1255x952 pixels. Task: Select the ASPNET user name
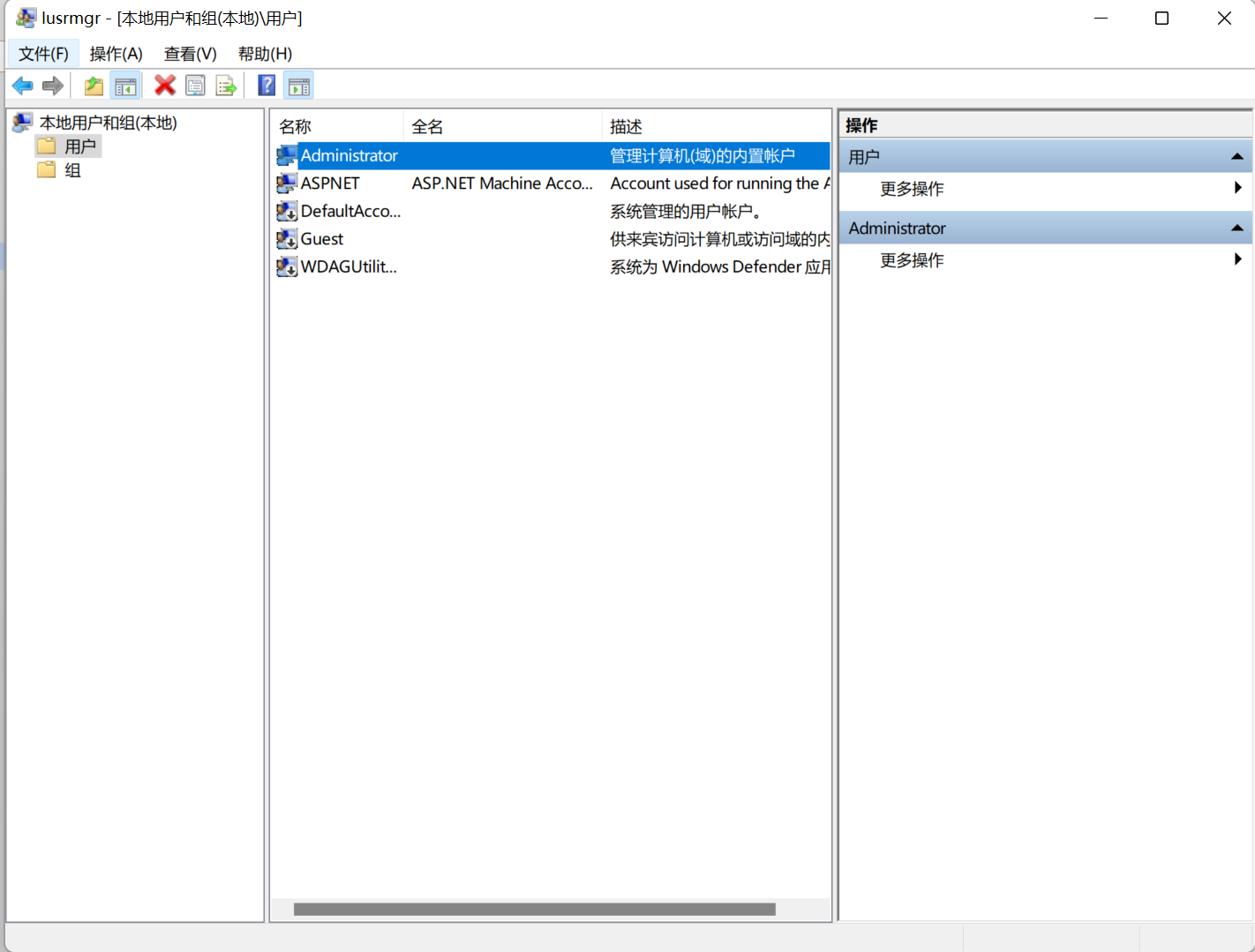point(330,184)
